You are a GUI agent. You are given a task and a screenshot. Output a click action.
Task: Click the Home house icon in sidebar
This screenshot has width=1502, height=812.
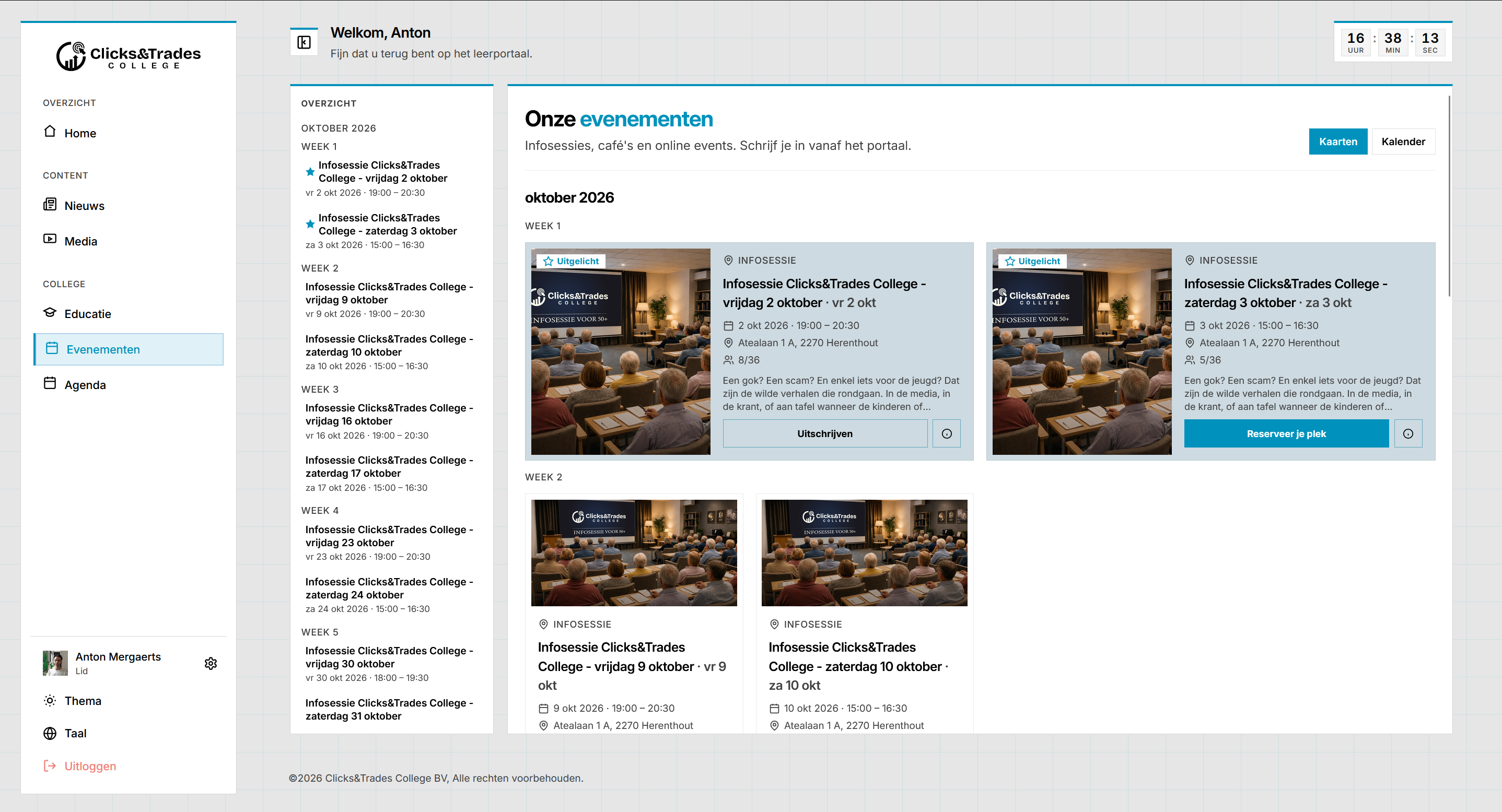50,132
